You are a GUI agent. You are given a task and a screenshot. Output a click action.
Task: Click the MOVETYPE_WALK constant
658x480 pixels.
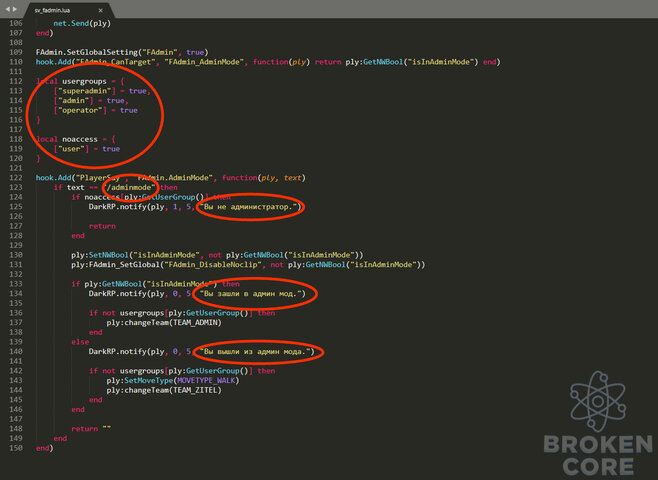point(206,381)
